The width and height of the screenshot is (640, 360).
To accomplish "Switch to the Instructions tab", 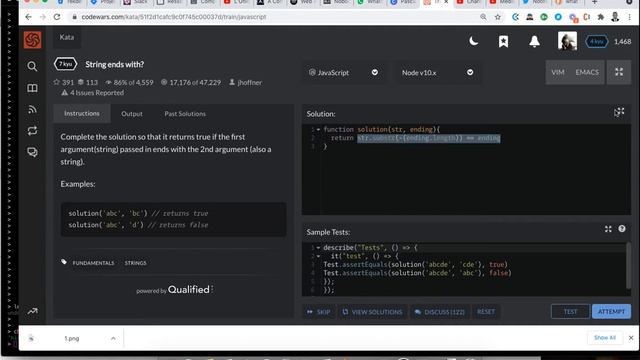I will (x=82, y=113).
